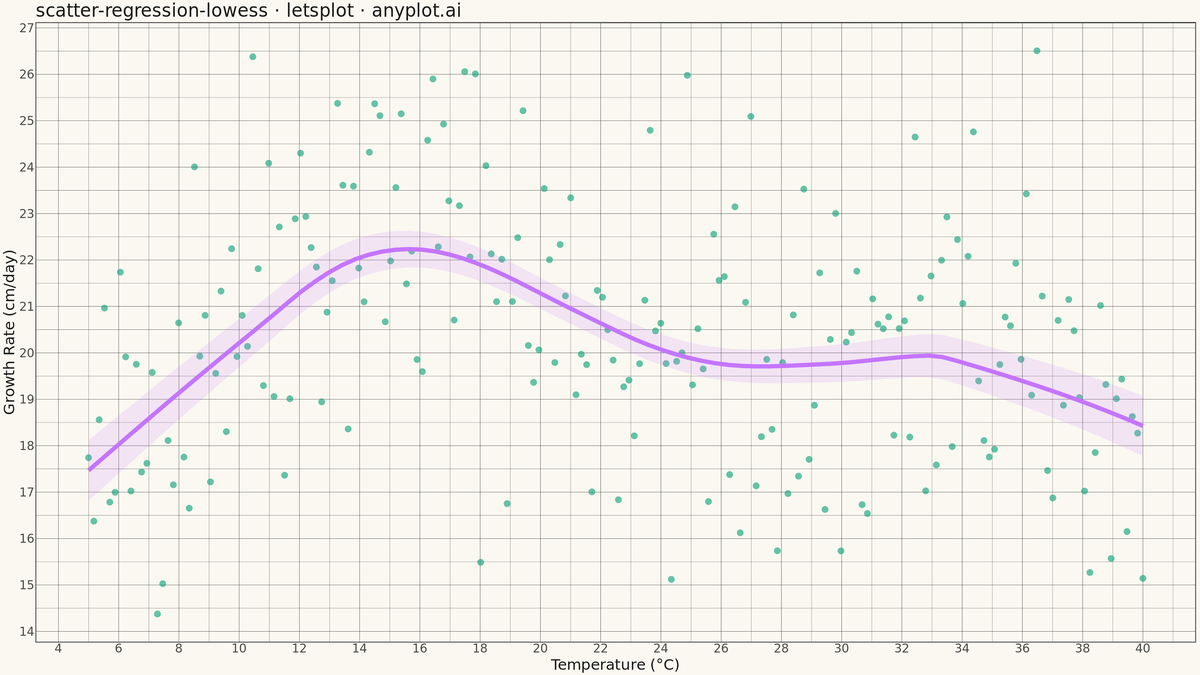Viewport: 1200px width, 675px height.
Task: Select temperature axis tick label 10
Action: point(239,648)
